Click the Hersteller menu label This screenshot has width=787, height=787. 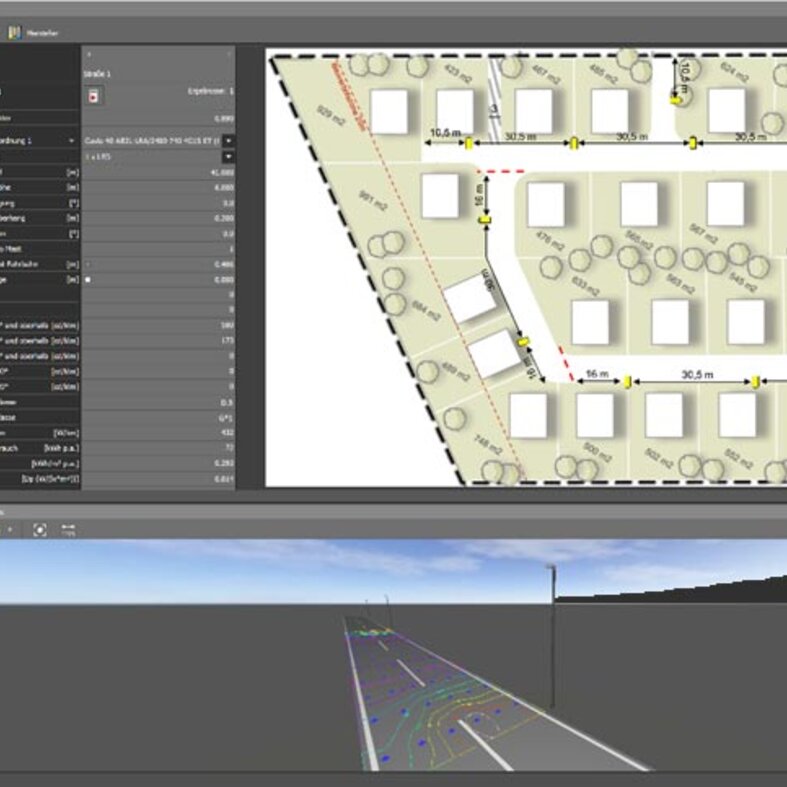click(x=41, y=32)
